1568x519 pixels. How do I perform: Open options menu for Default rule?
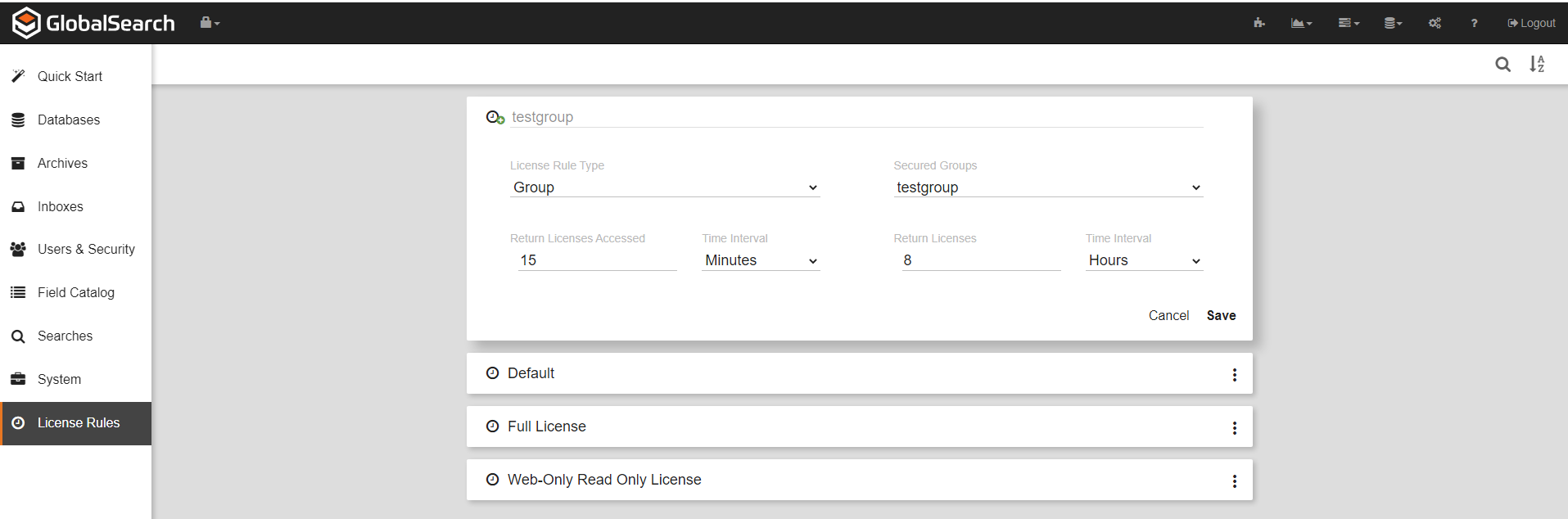point(1235,374)
